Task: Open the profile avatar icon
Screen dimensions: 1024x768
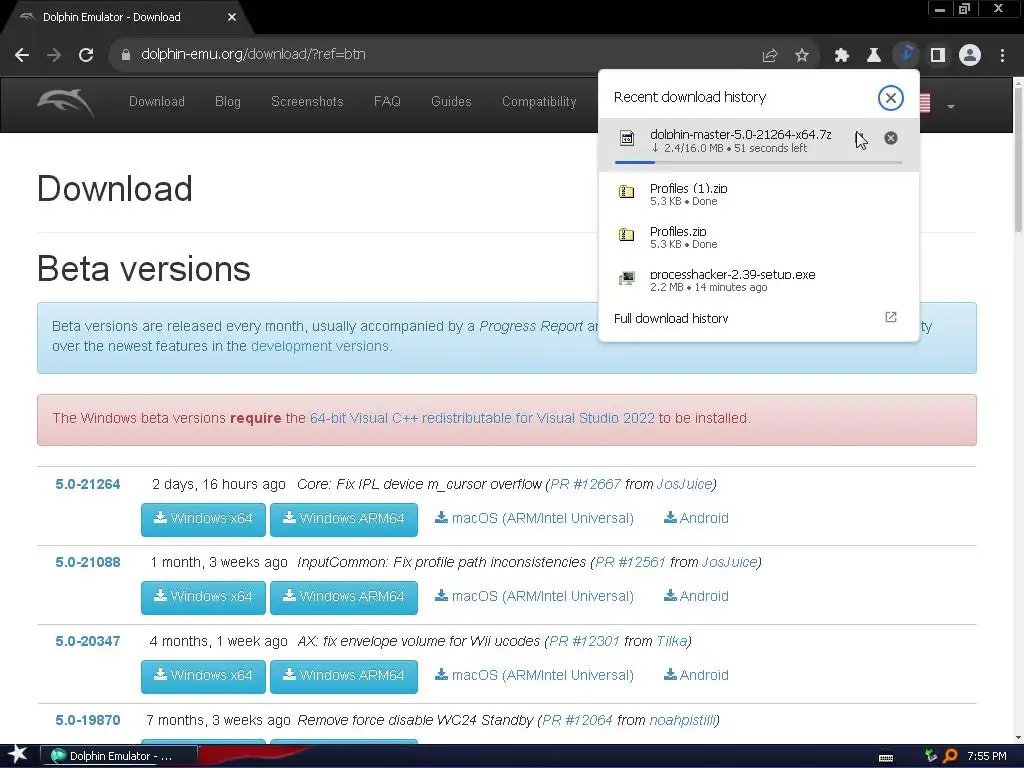Action: [x=970, y=56]
